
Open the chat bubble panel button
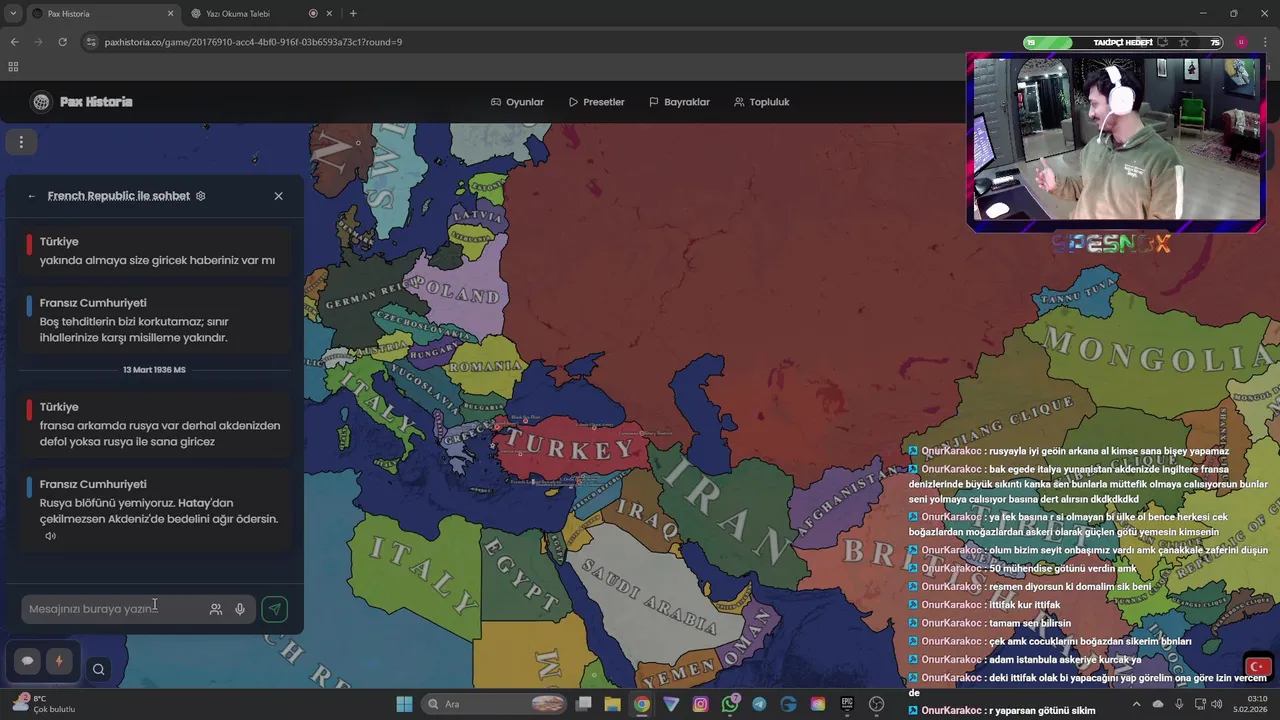[27, 661]
